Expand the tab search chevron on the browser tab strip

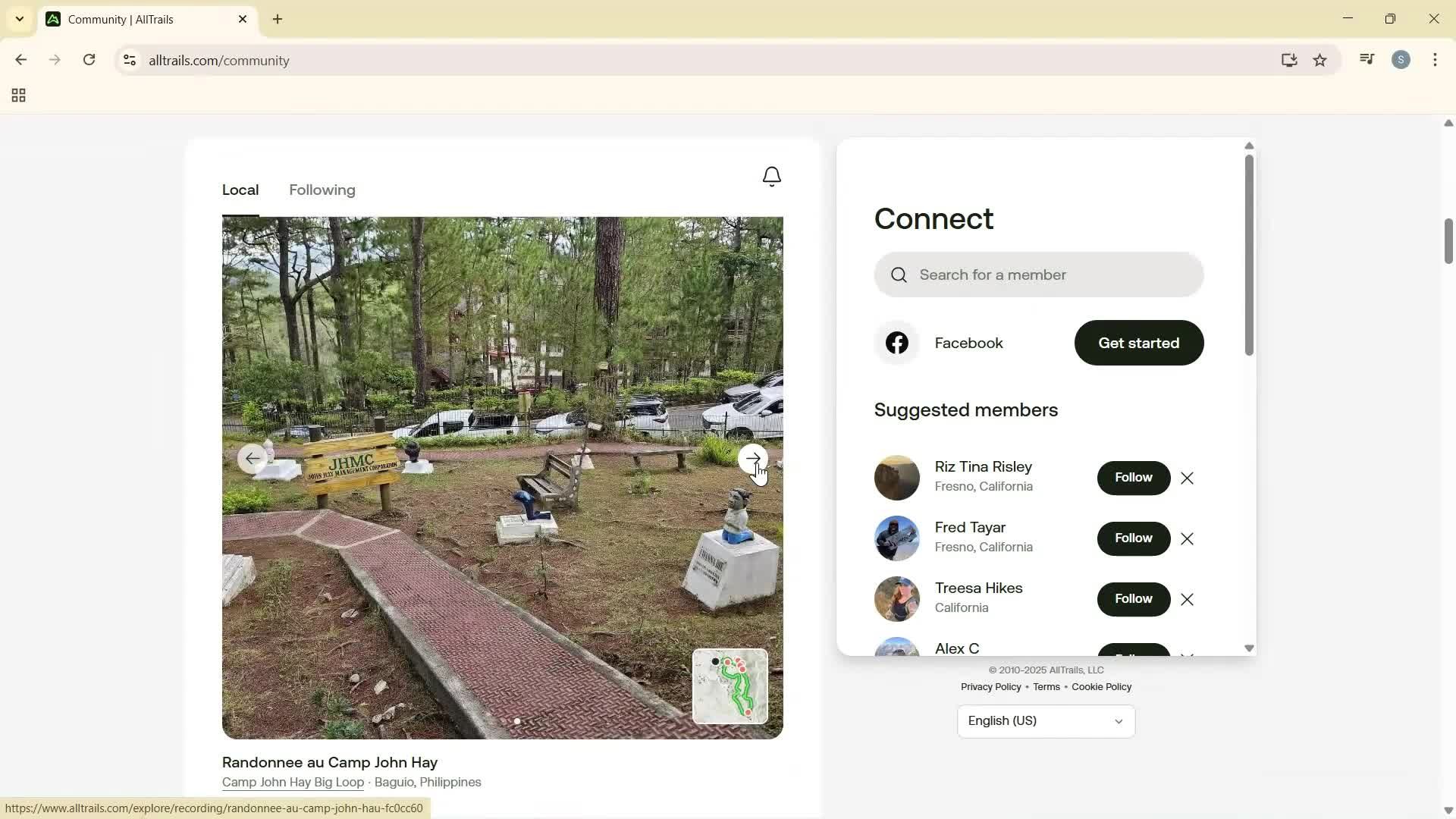click(20, 19)
